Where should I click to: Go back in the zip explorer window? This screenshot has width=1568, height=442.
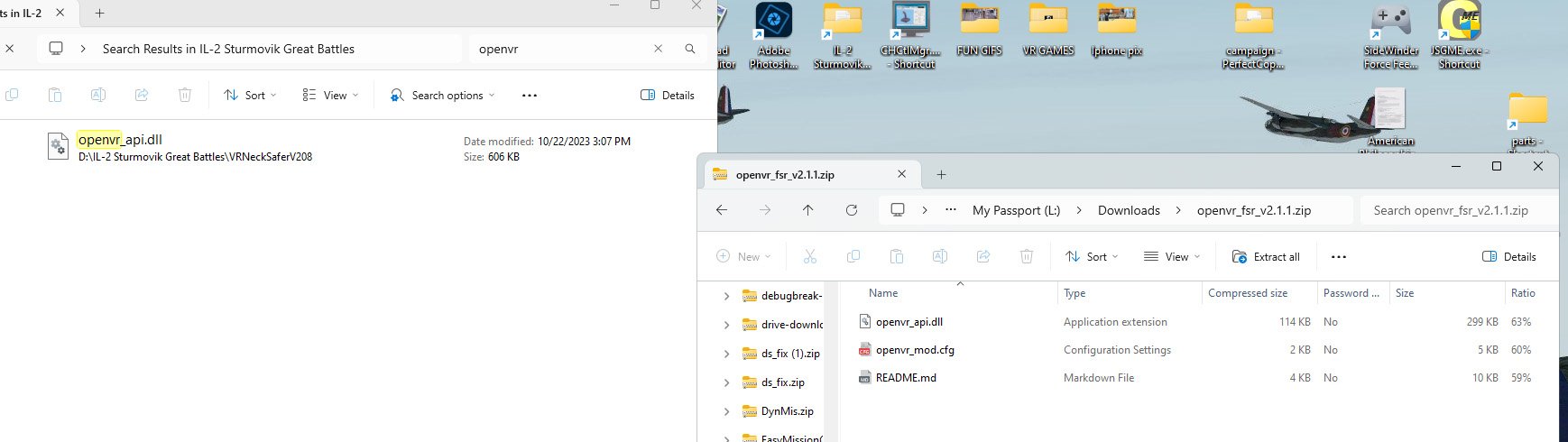tap(721, 210)
